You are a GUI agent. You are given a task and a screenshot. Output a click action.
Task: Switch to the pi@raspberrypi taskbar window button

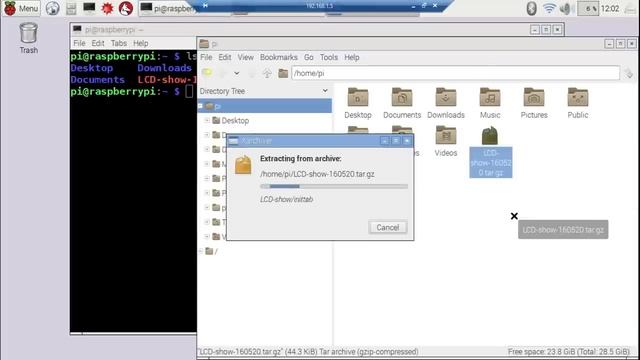(168, 8)
